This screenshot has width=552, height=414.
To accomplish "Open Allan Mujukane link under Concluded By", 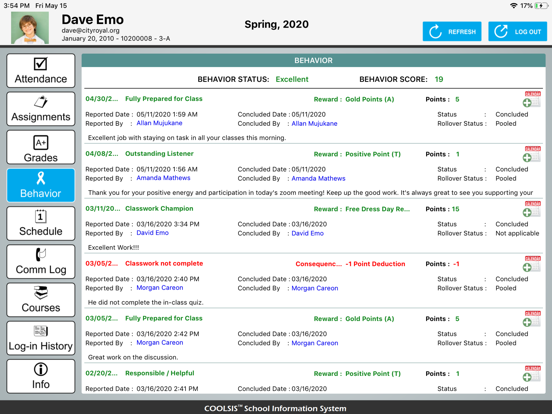I will 314,124.
